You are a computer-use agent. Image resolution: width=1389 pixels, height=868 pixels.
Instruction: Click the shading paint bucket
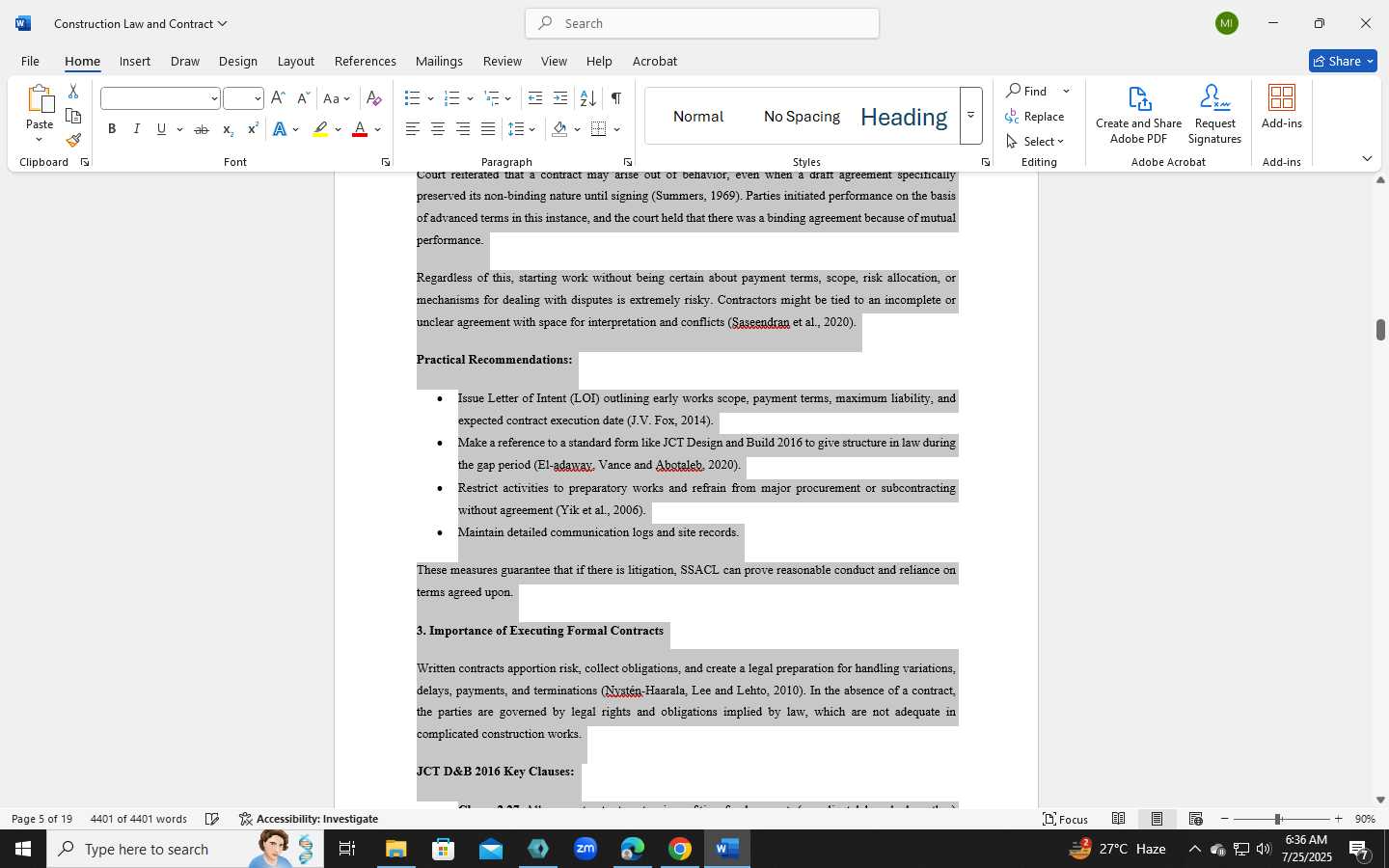pos(559,129)
